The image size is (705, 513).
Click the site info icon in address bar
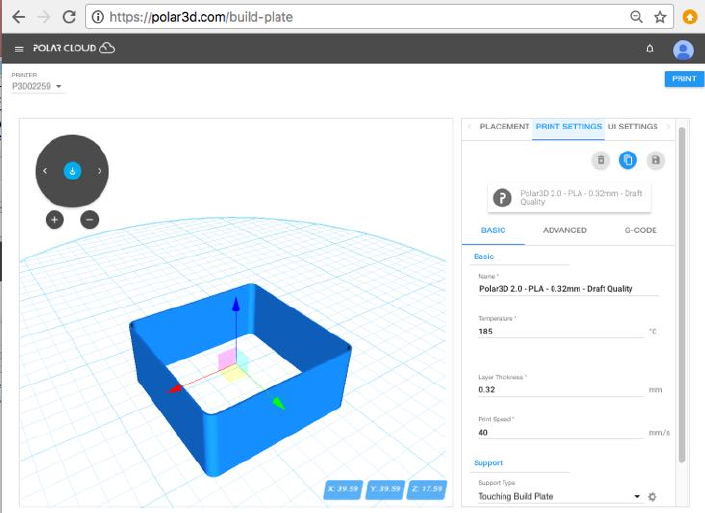click(97, 17)
